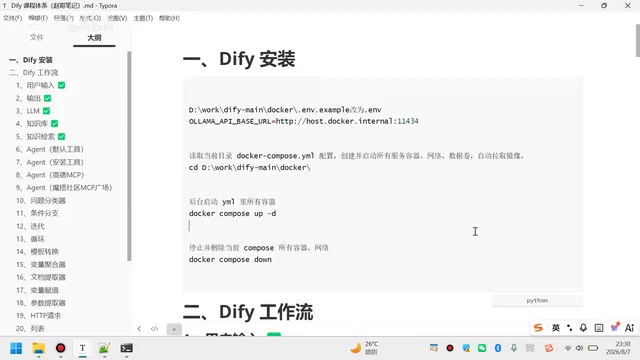Go to outline item 10、问题分类器
640x360 pixels.
point(41,200)
